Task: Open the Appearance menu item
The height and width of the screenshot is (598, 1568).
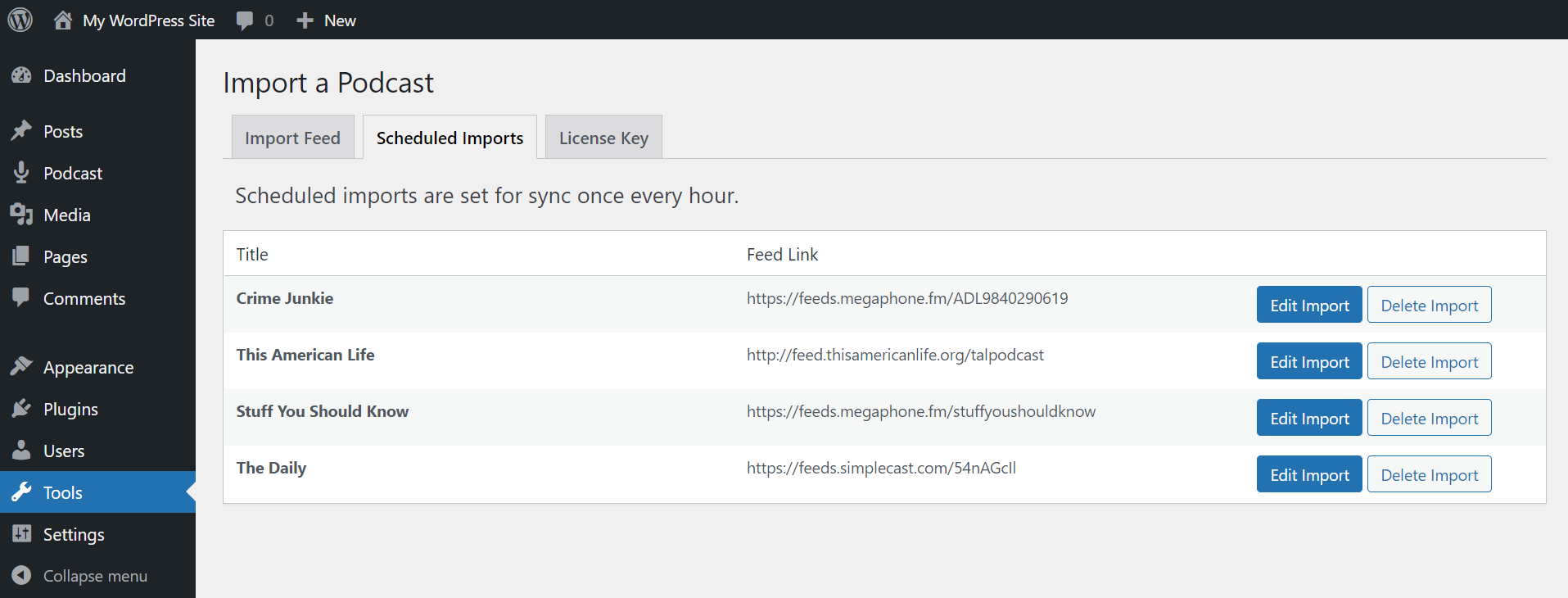Action: click(x=88, y=367)
